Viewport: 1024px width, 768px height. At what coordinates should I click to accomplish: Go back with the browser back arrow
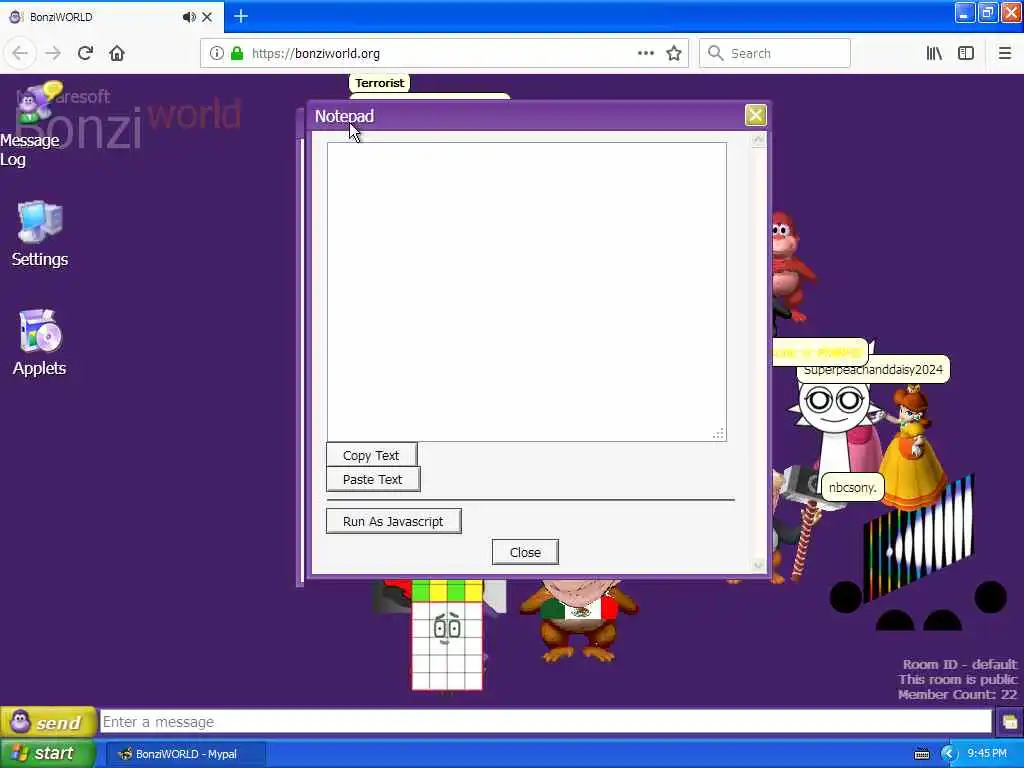point(20,53)
